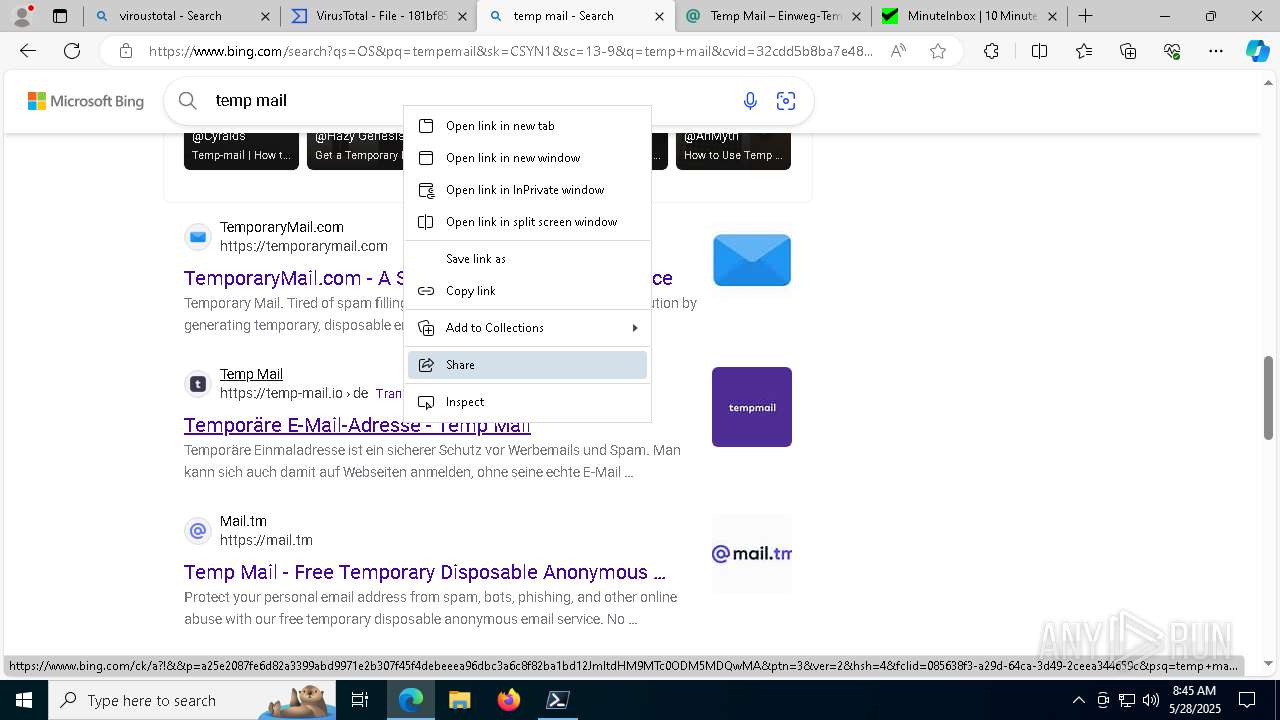1280x720 pixels.
Task: Open the blue envelope thumbnail
Action: click(752, 260)
